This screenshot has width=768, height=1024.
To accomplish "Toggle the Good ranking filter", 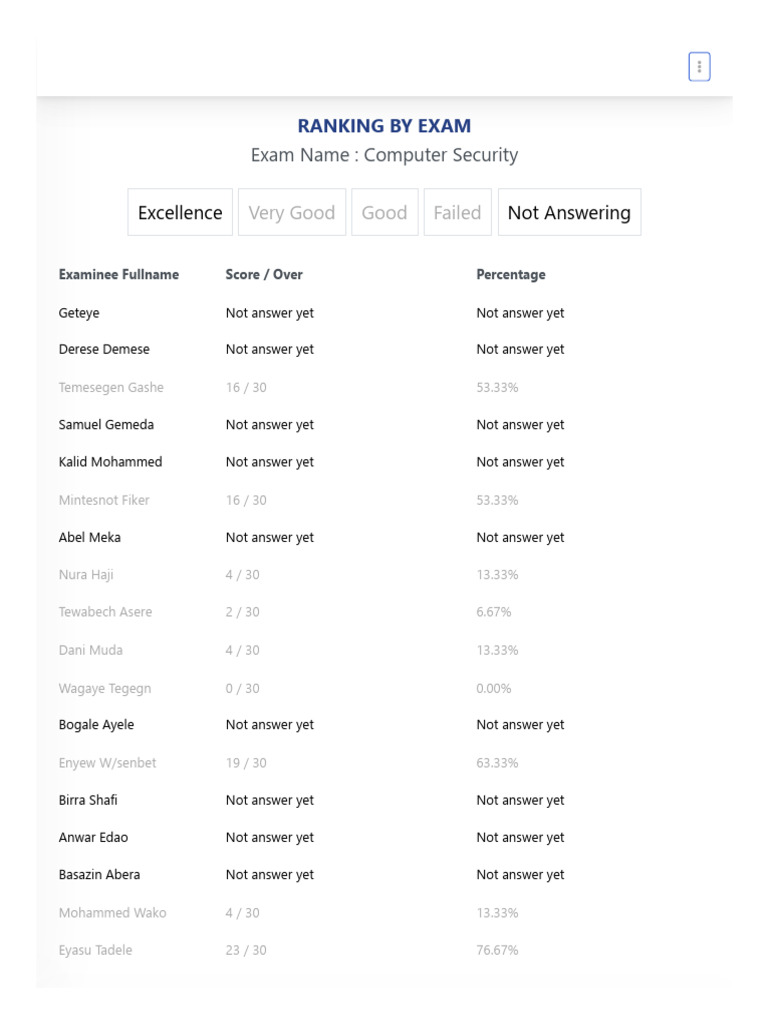I will click(x=384, y=212).
